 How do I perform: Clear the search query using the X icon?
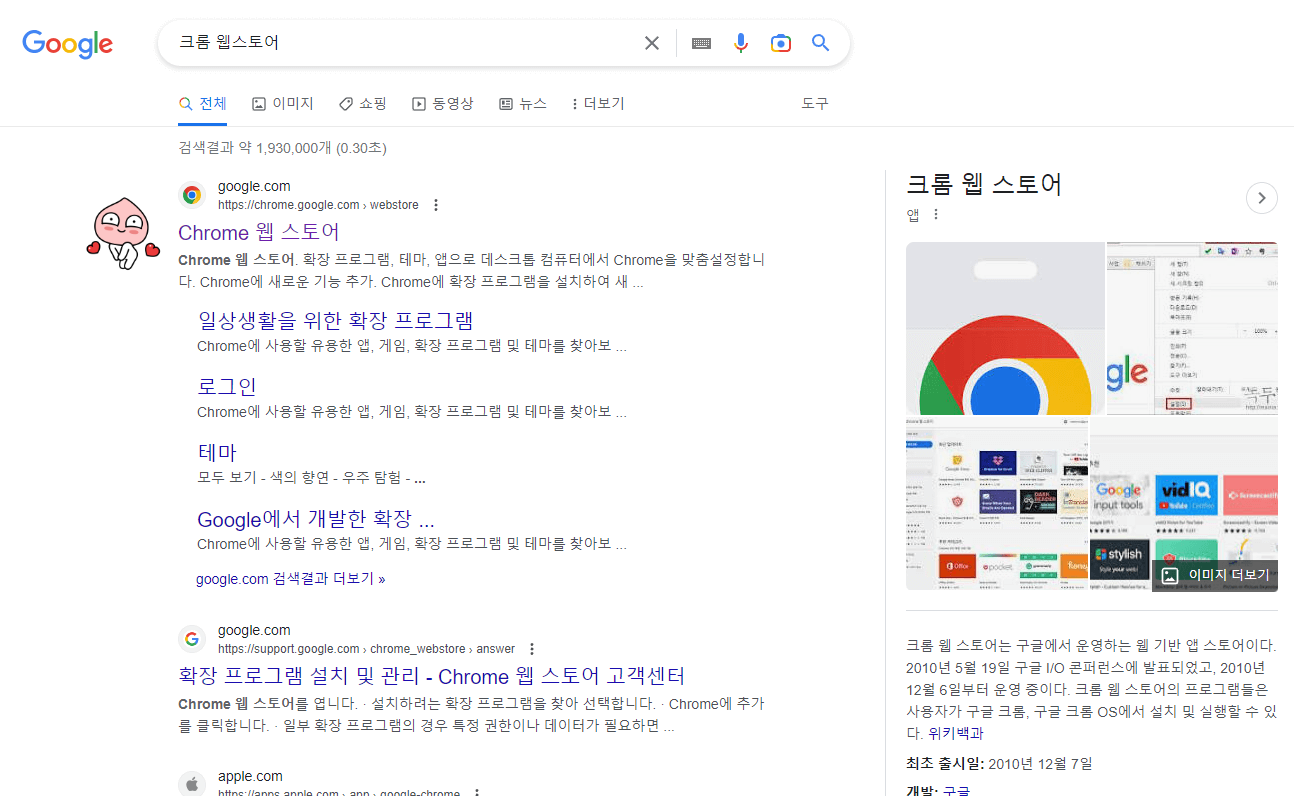point(651,43)
